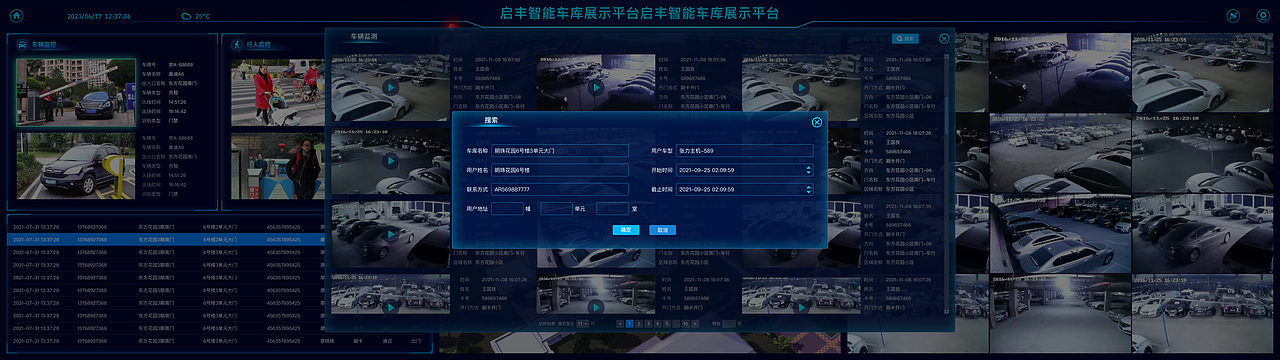Select page 2 in pagination
This screenshot has height=360, width=1280.
coord(639,324)
